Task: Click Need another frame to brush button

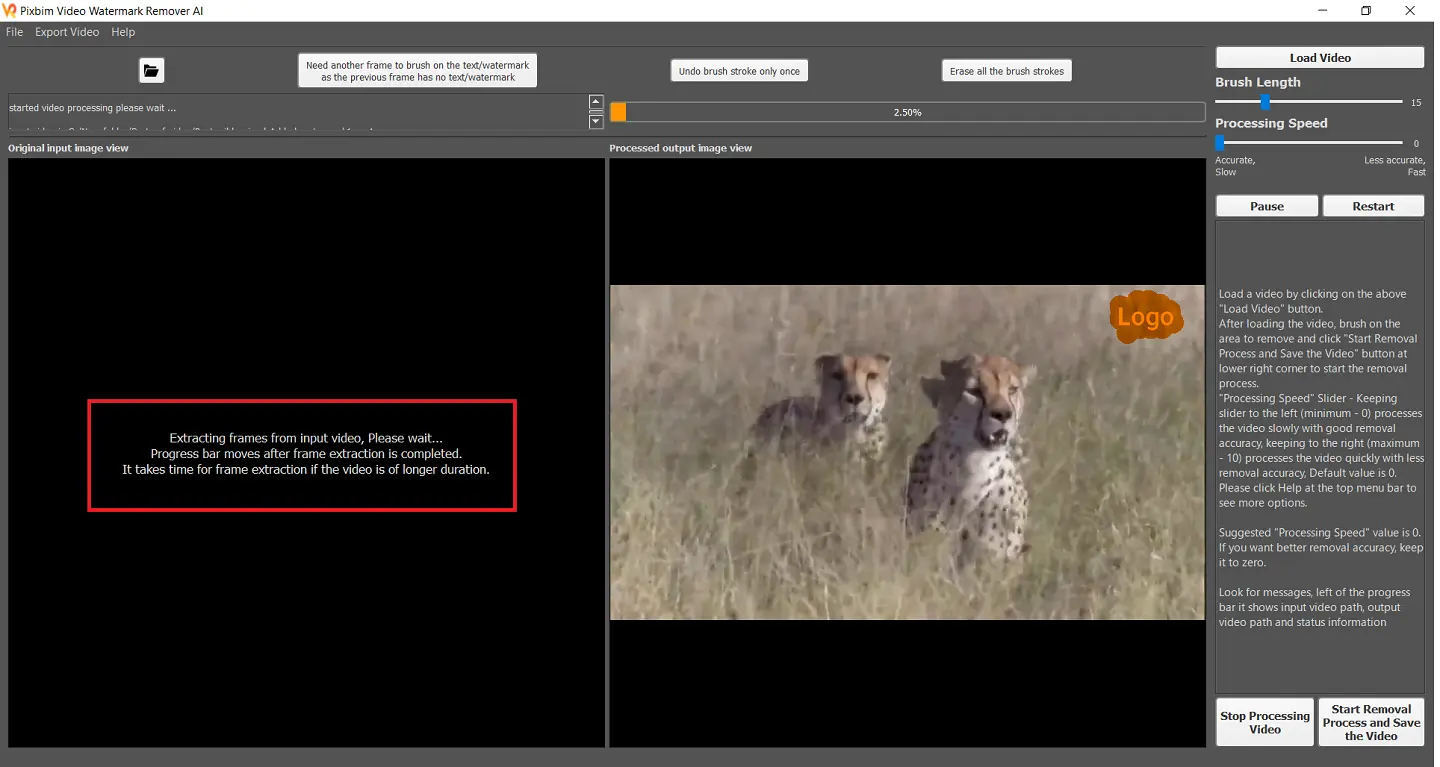Action: [418, 71]
